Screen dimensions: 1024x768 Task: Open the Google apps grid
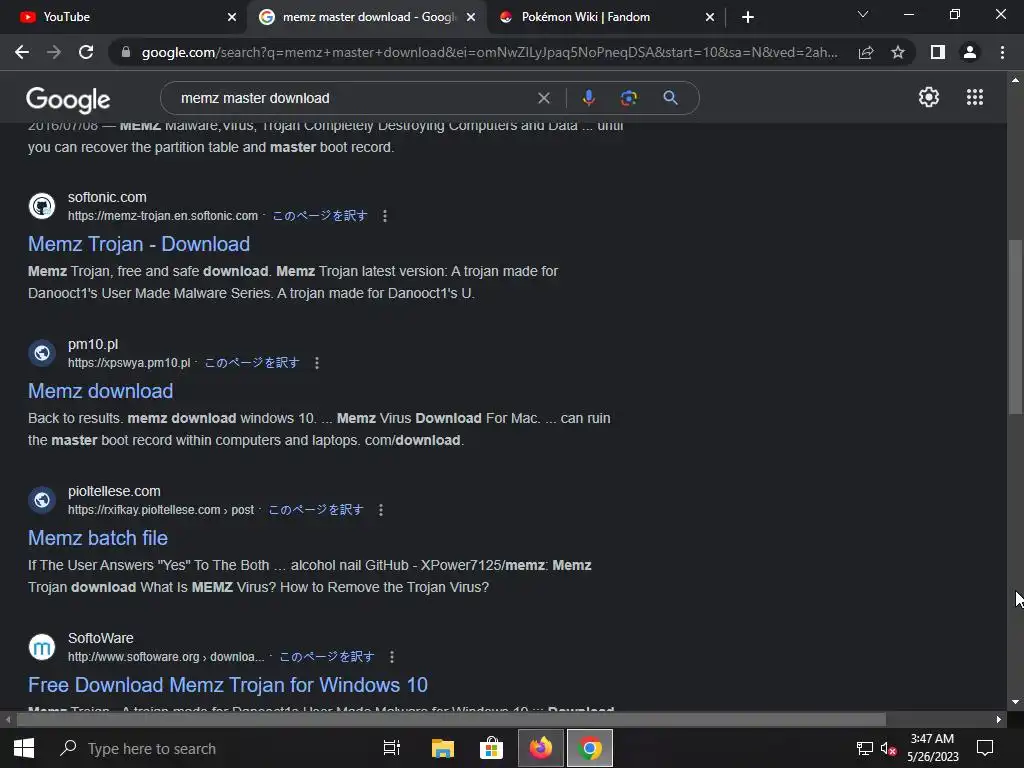pyautogui.click(x=974, y=97)
